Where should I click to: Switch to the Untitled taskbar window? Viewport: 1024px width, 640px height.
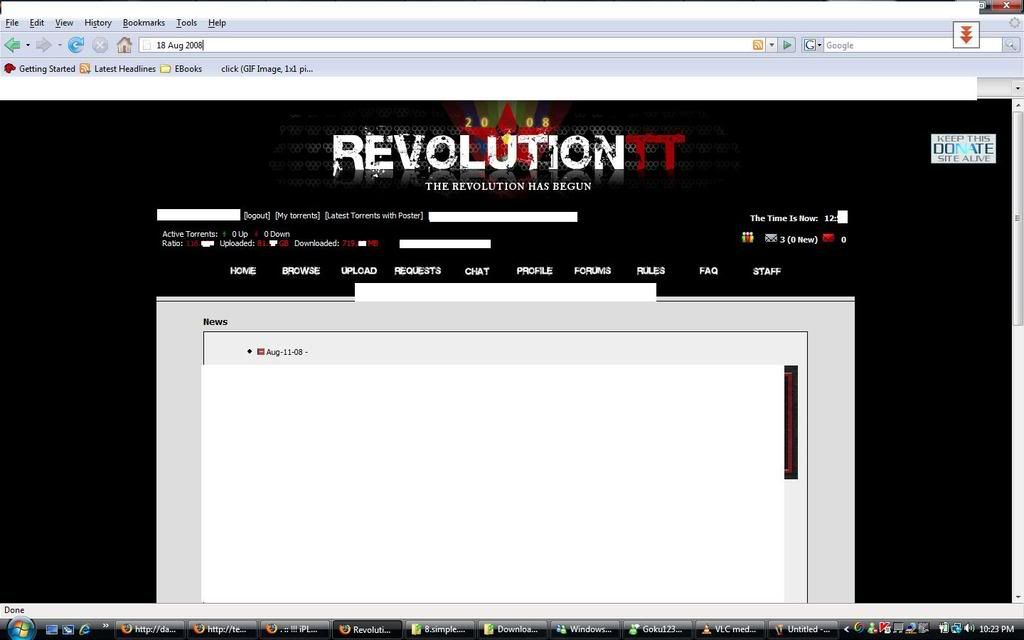[802, 630]
